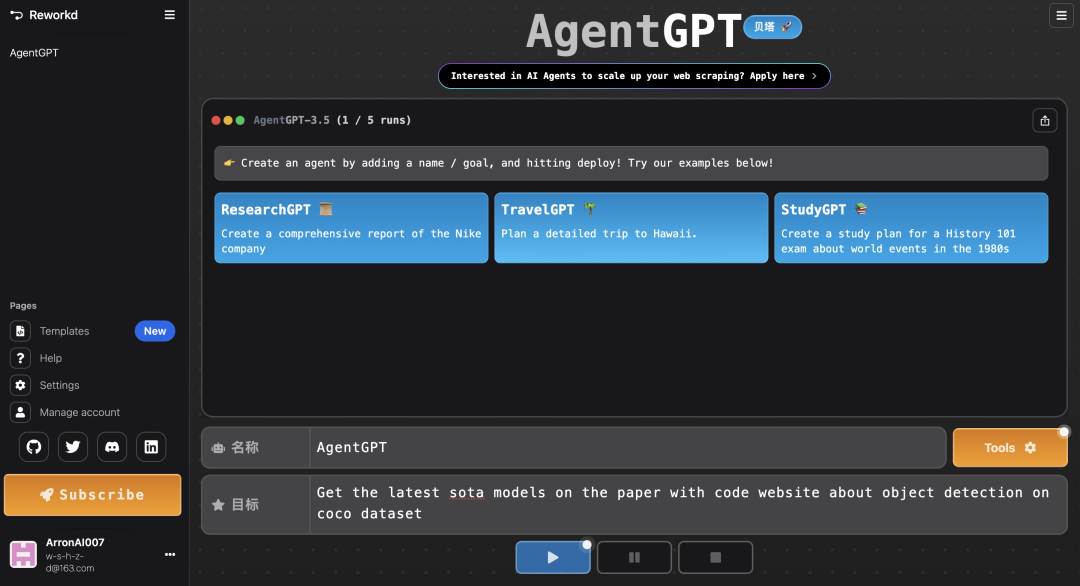Click the w-s-h-z-d@163.com email text
Screen dimensions: 1080x586
(70, 562)
